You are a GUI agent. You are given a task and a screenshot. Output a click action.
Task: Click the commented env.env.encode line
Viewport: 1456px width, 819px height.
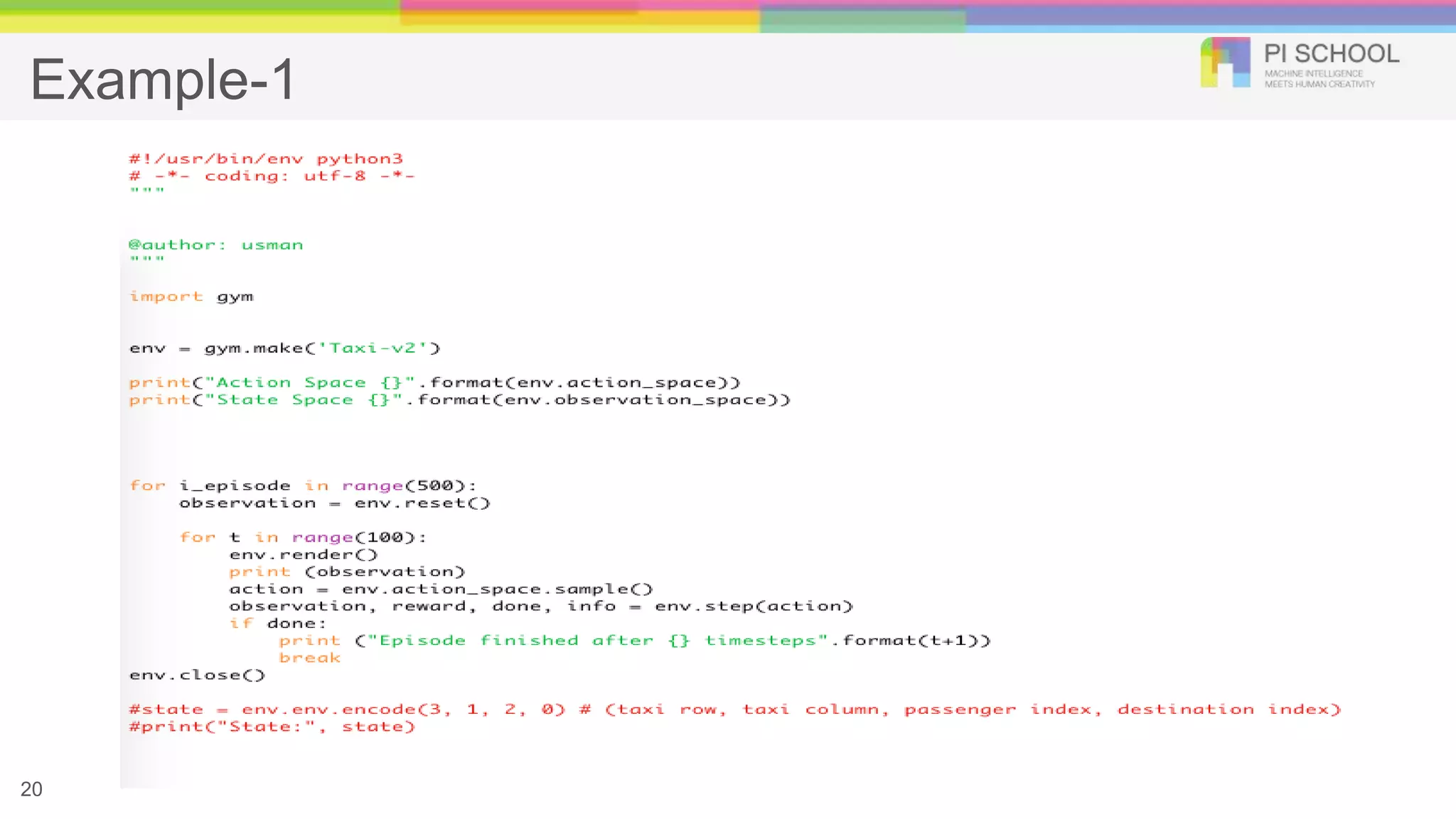(x=734, y=709)
